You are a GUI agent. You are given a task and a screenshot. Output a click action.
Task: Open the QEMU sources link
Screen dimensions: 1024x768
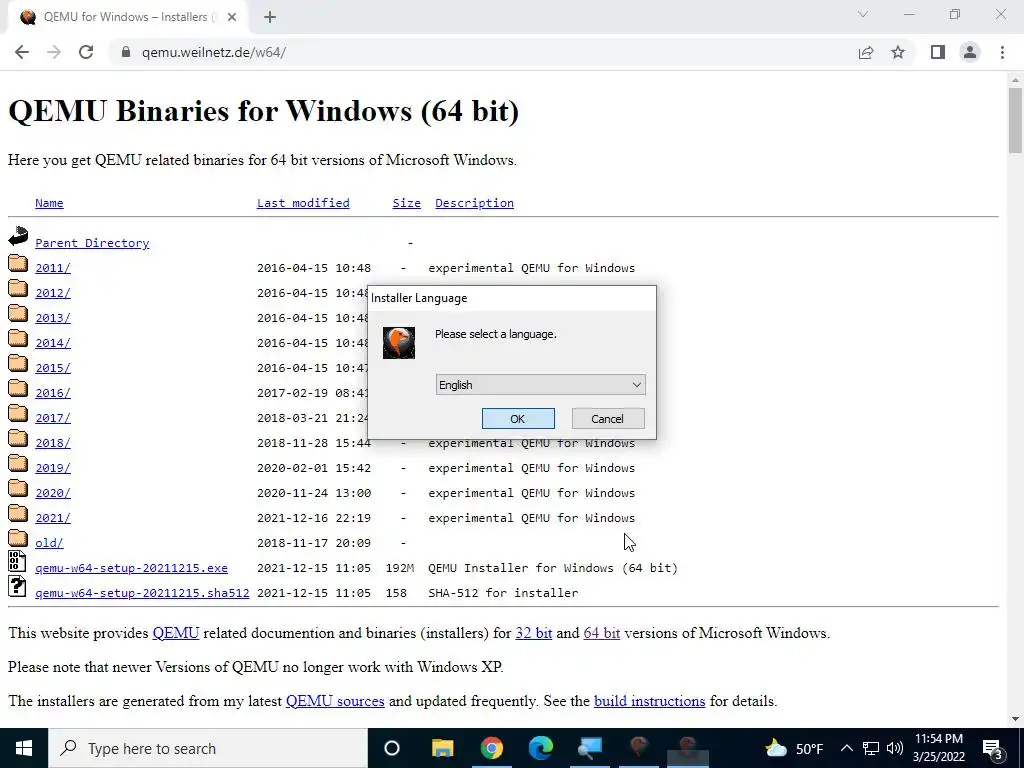tap(335, 701)
